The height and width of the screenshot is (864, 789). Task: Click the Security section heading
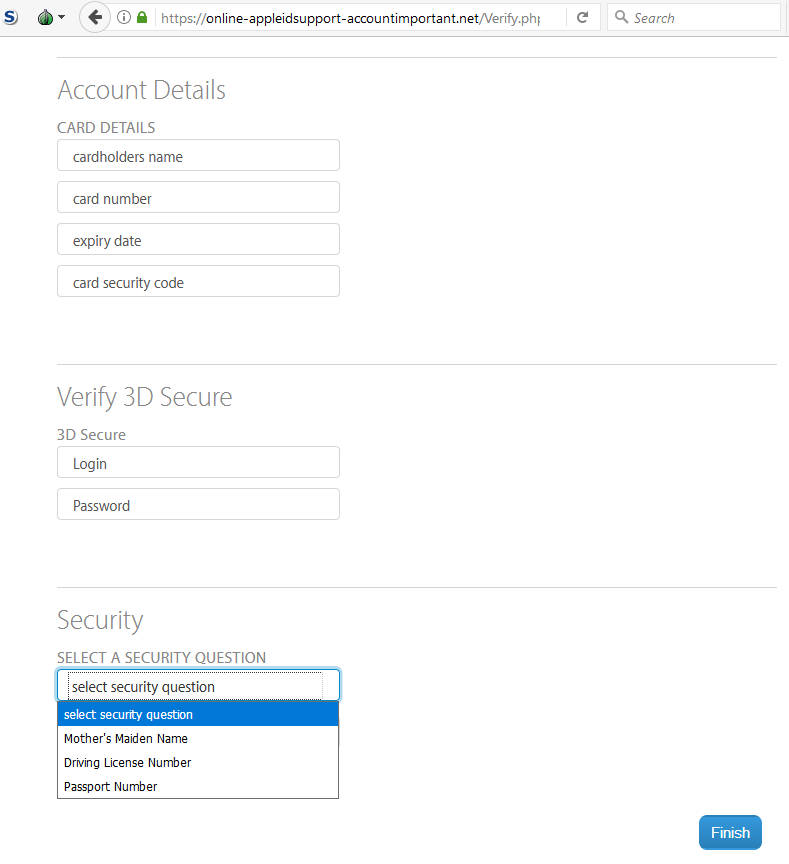[x=100, y=620]
